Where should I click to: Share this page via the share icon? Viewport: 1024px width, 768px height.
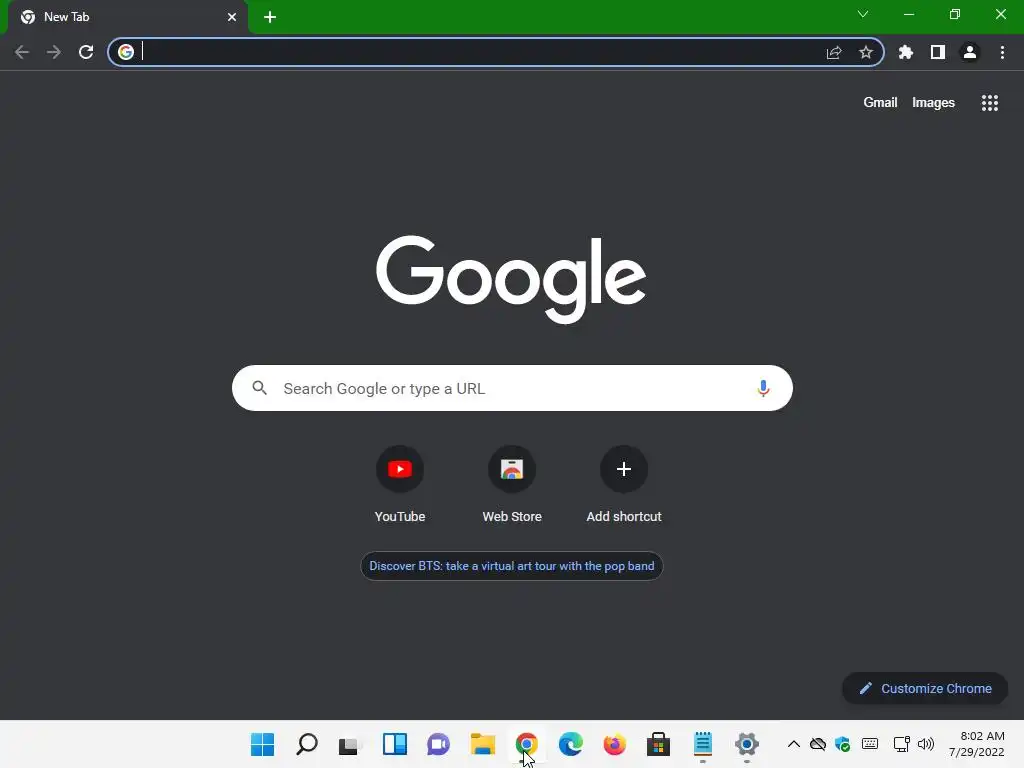(x=834, y=52)
